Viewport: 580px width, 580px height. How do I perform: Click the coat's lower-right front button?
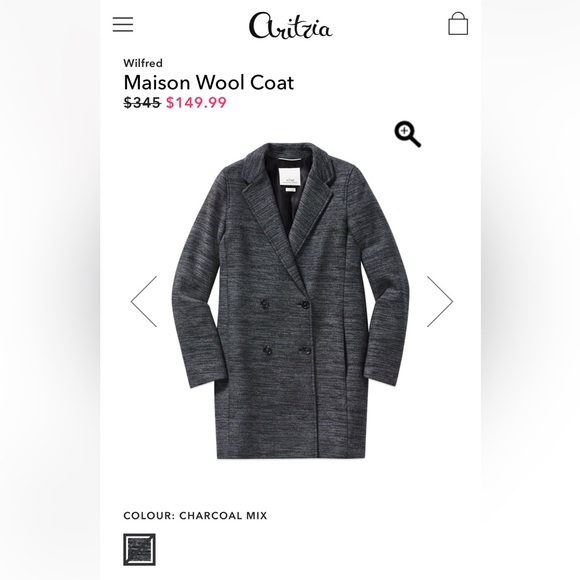click(x=305, y=351)
